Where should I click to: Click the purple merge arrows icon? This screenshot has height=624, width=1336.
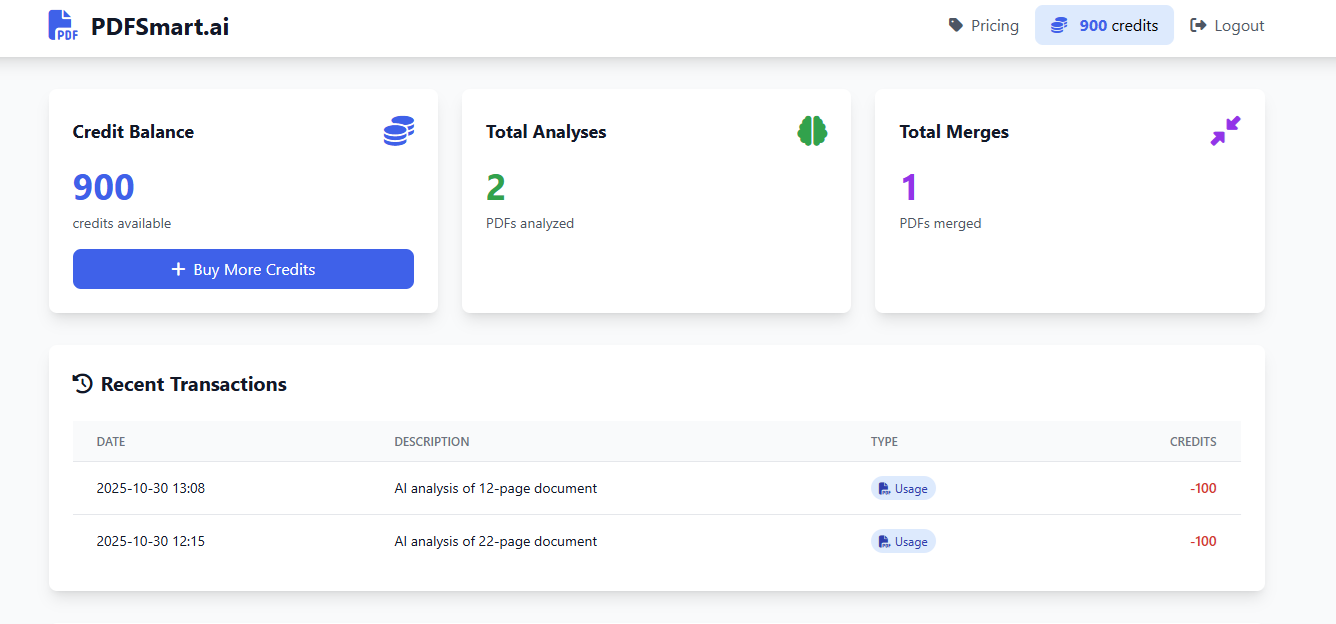pos(1225,131)
